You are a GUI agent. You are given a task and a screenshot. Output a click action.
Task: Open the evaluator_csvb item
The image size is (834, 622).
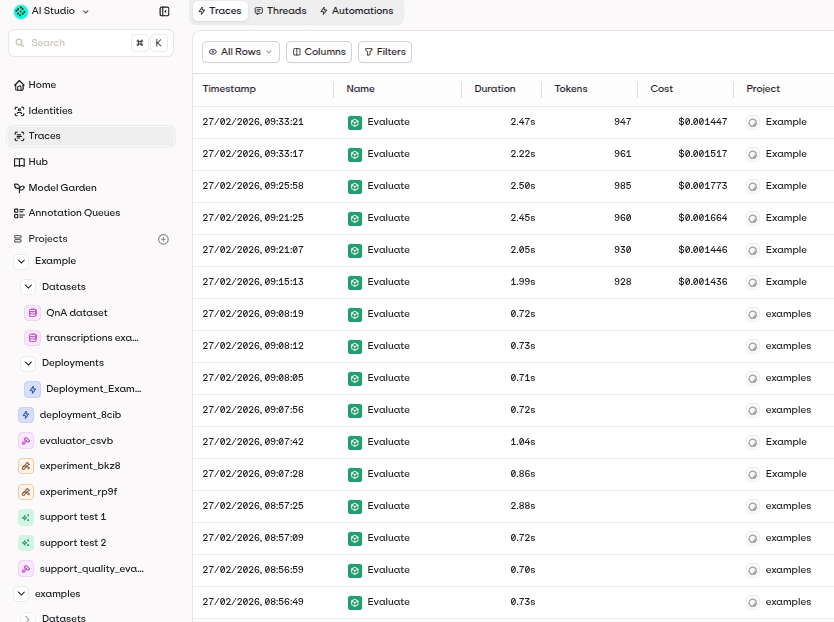click(x=75, y=440)
